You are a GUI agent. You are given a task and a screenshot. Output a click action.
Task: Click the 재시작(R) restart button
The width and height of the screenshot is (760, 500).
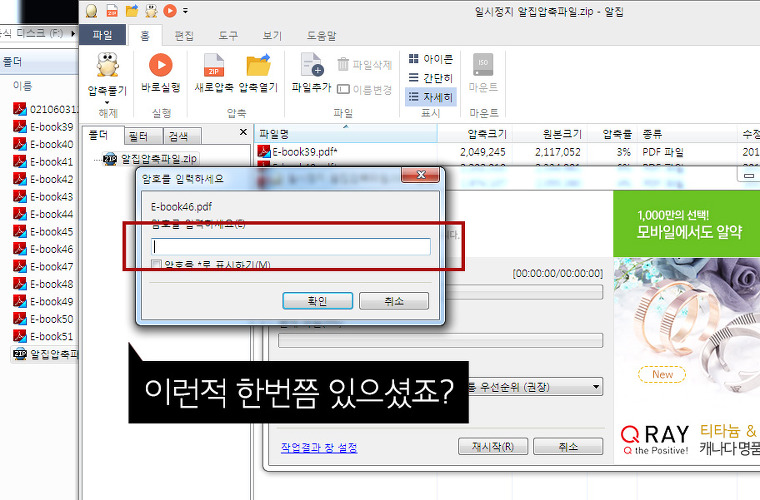(492, 447)
